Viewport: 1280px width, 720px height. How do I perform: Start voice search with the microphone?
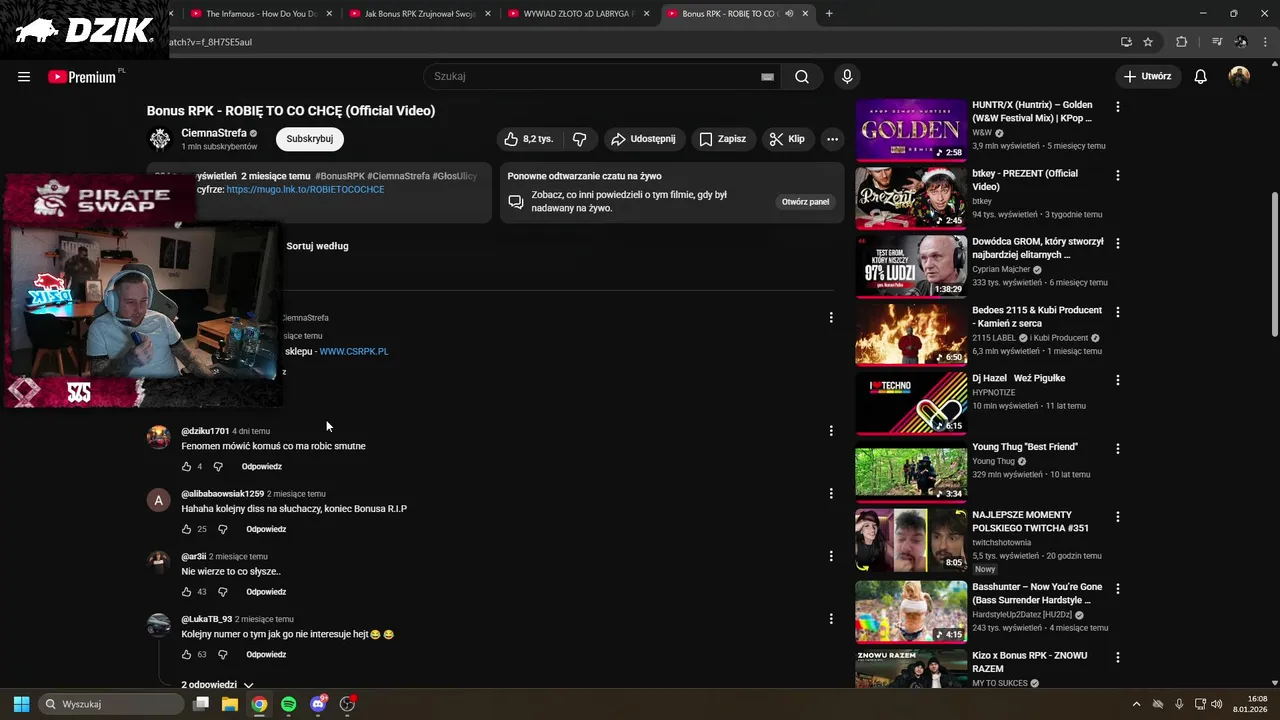847,77
